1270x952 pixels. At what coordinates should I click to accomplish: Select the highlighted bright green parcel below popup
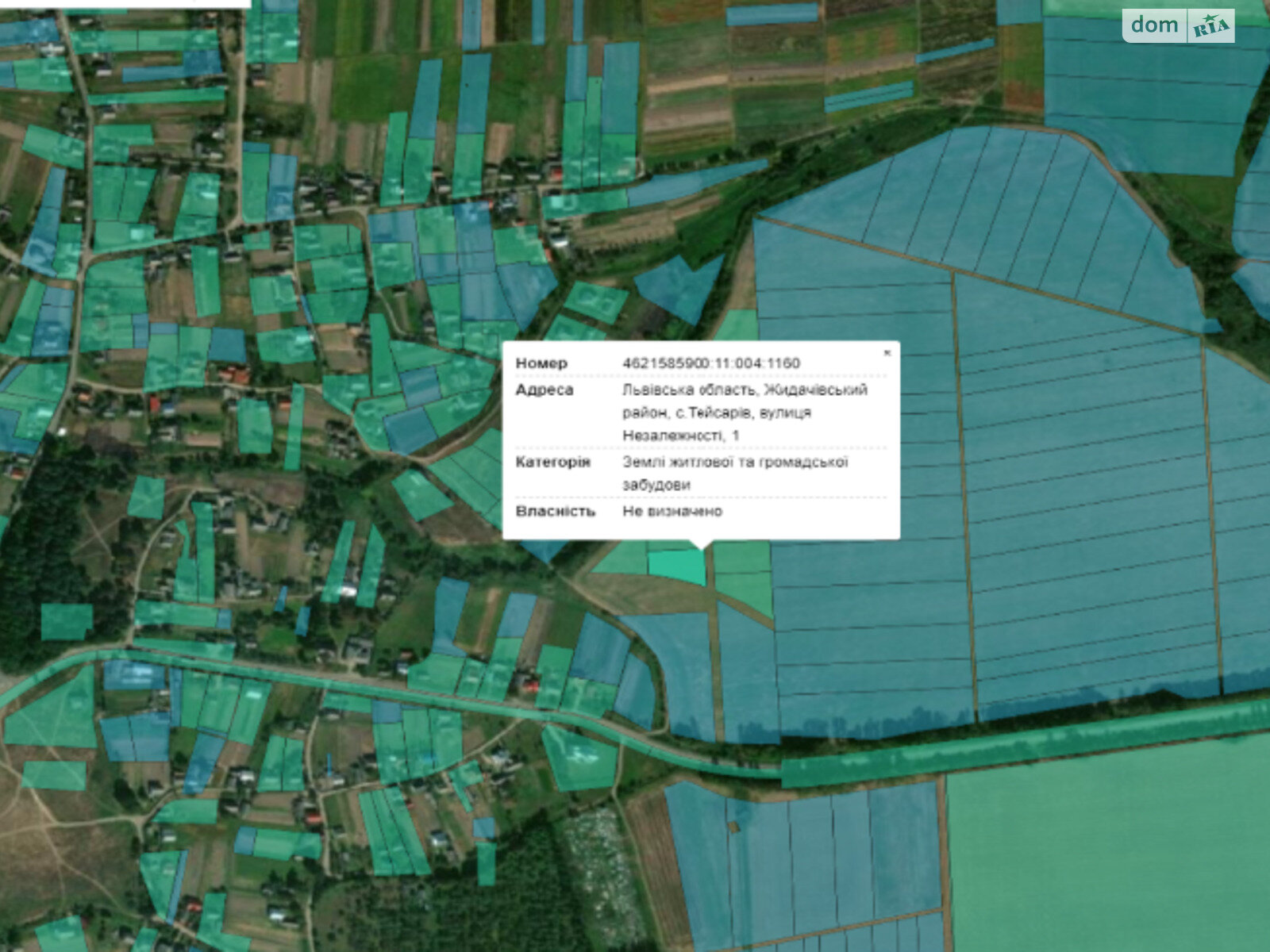click(677, 566)
